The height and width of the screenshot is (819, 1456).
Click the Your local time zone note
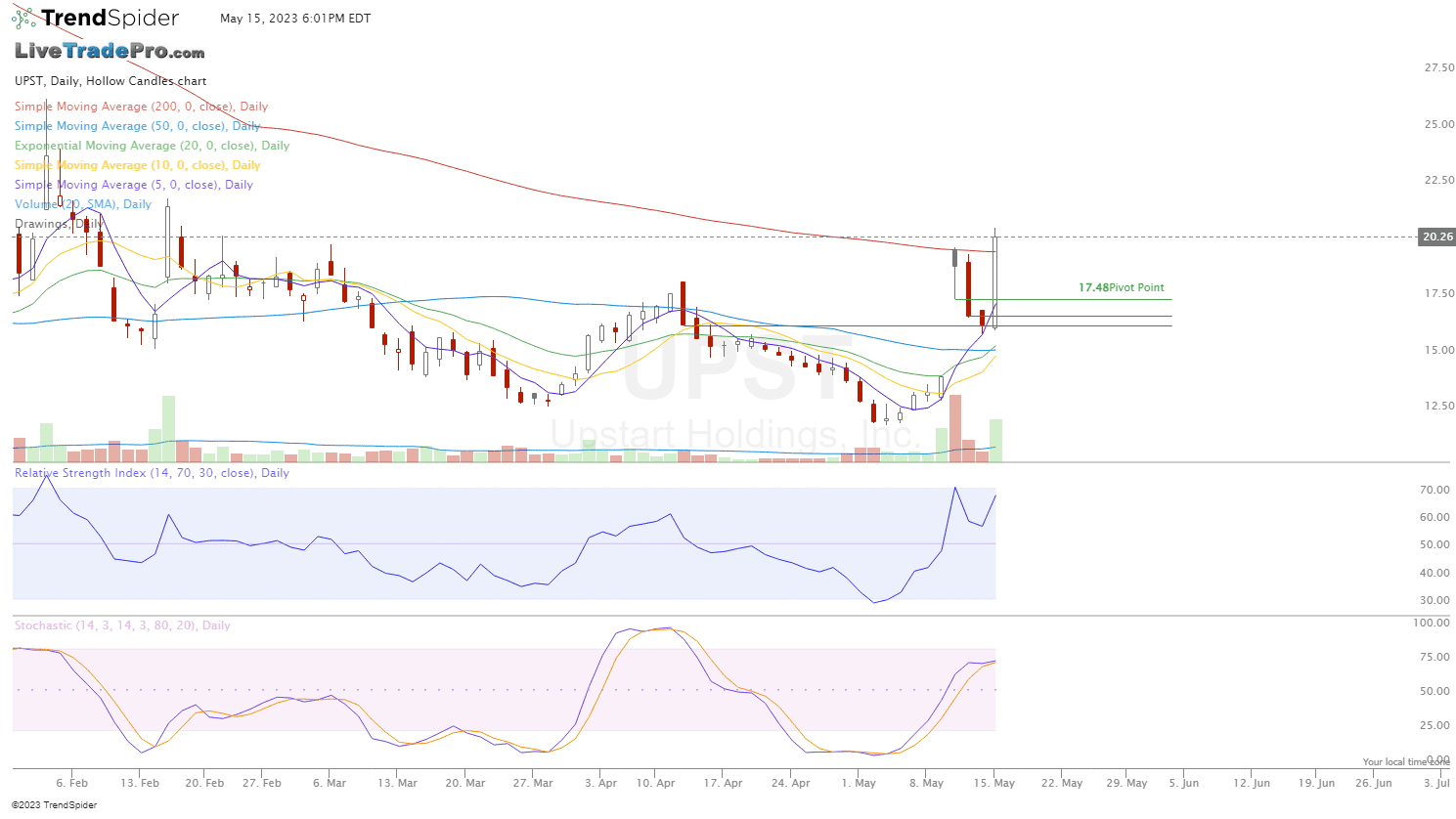(x=1406, y=761)
